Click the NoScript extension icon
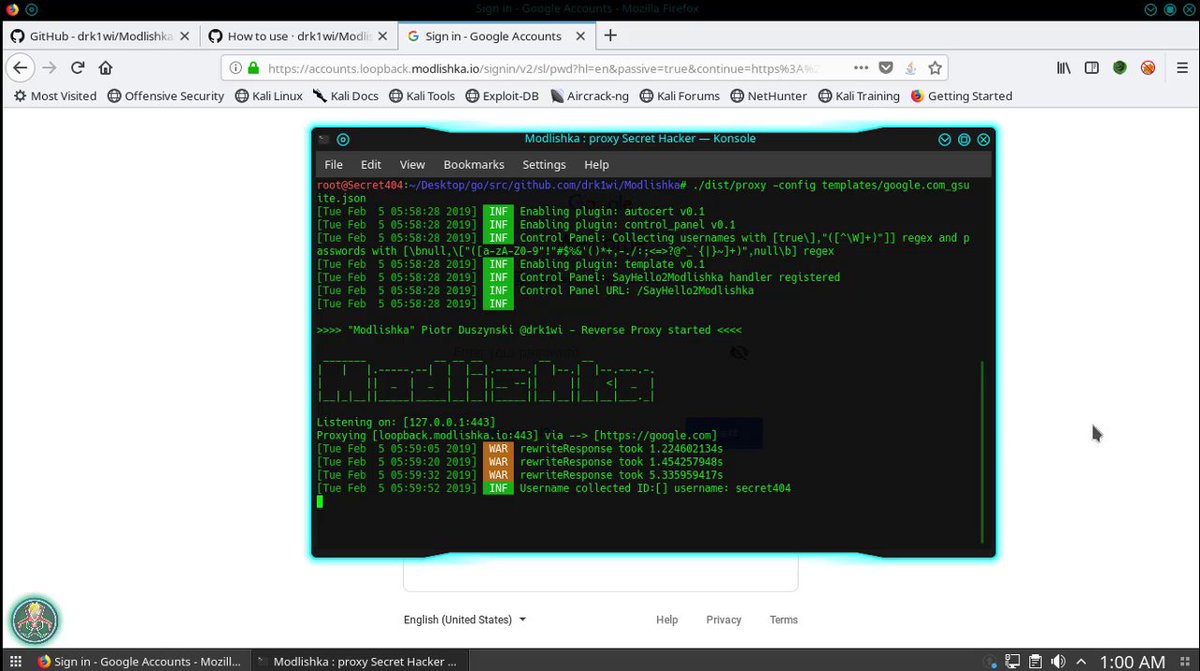Screen dimensions: 1200x671 point(1148,68)
